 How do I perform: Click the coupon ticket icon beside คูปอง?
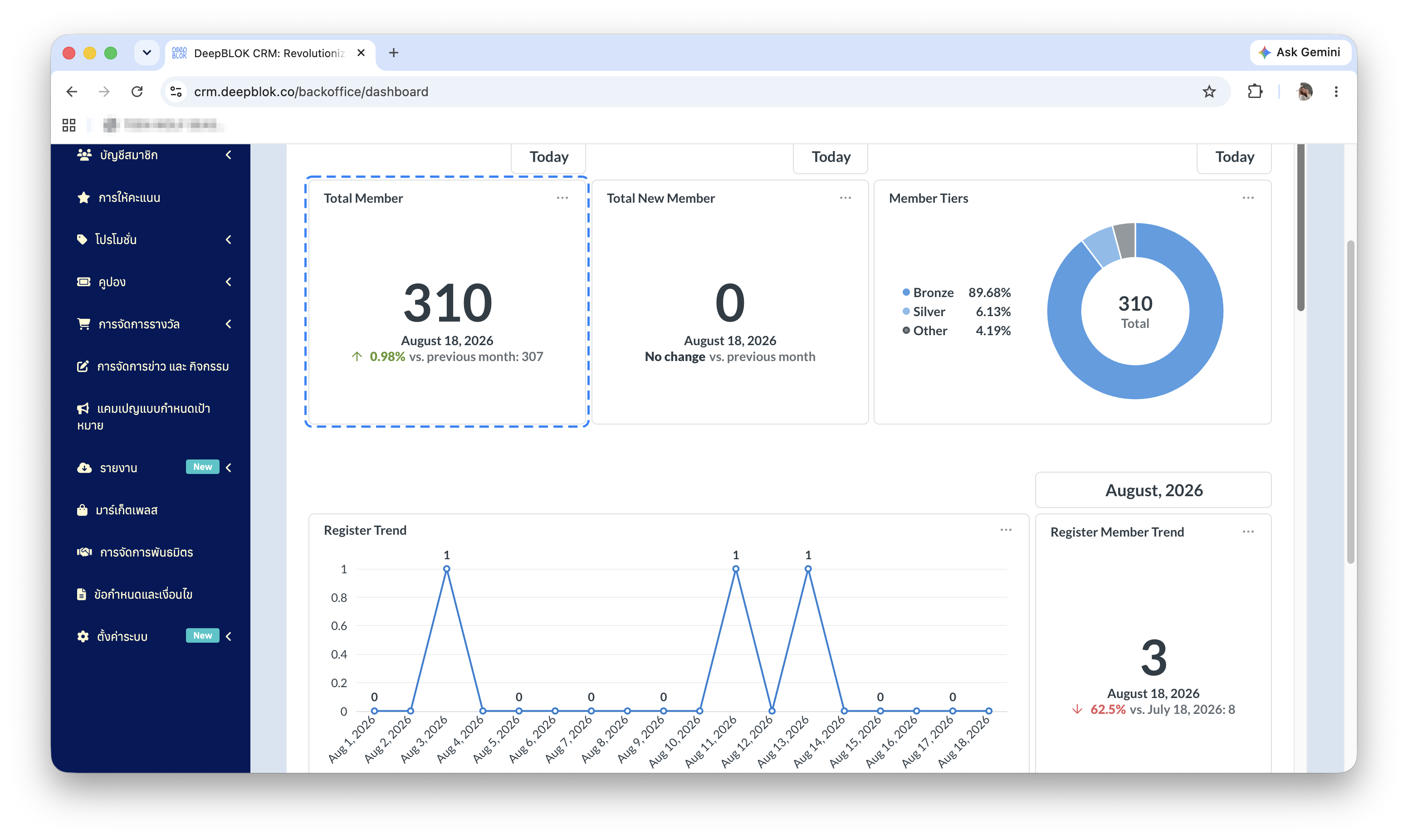pyautogui.click(x=83, y=281)
